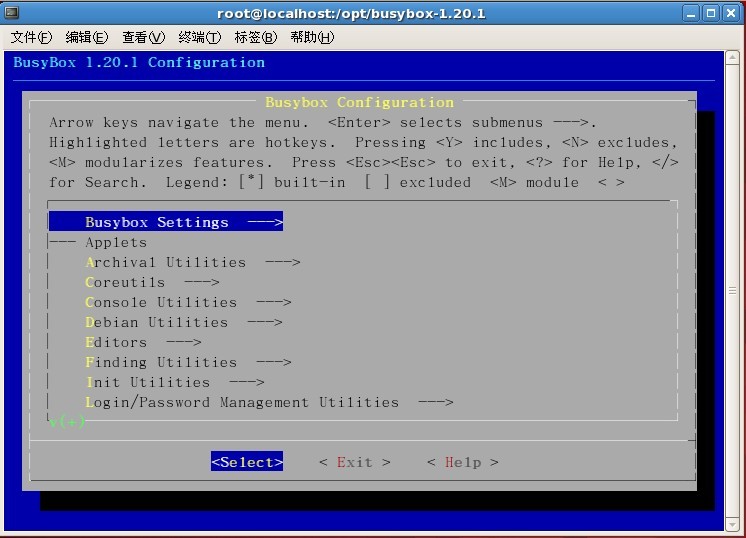
Task: Click the Applets section label
Action: 116,242
